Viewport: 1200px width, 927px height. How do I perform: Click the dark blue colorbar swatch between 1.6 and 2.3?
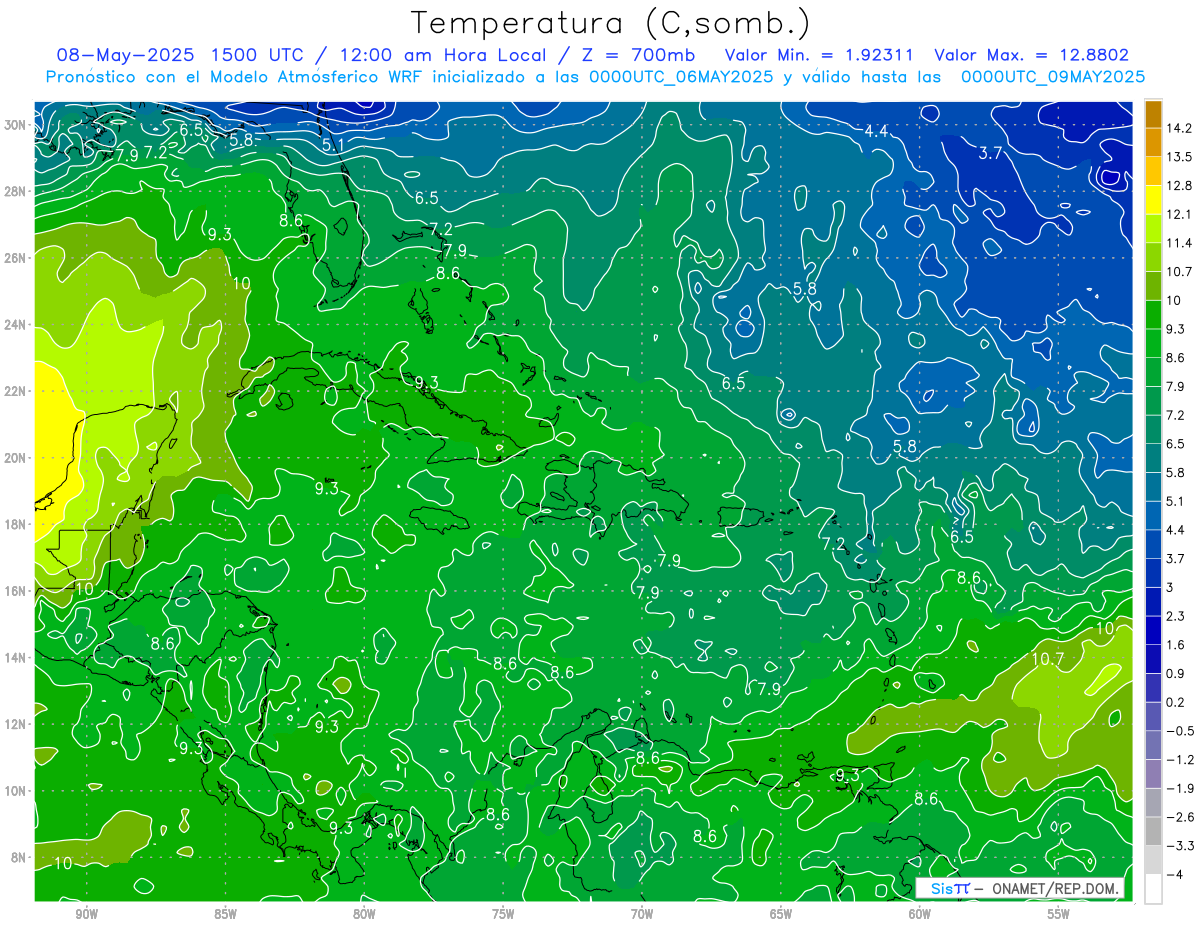1153,630
